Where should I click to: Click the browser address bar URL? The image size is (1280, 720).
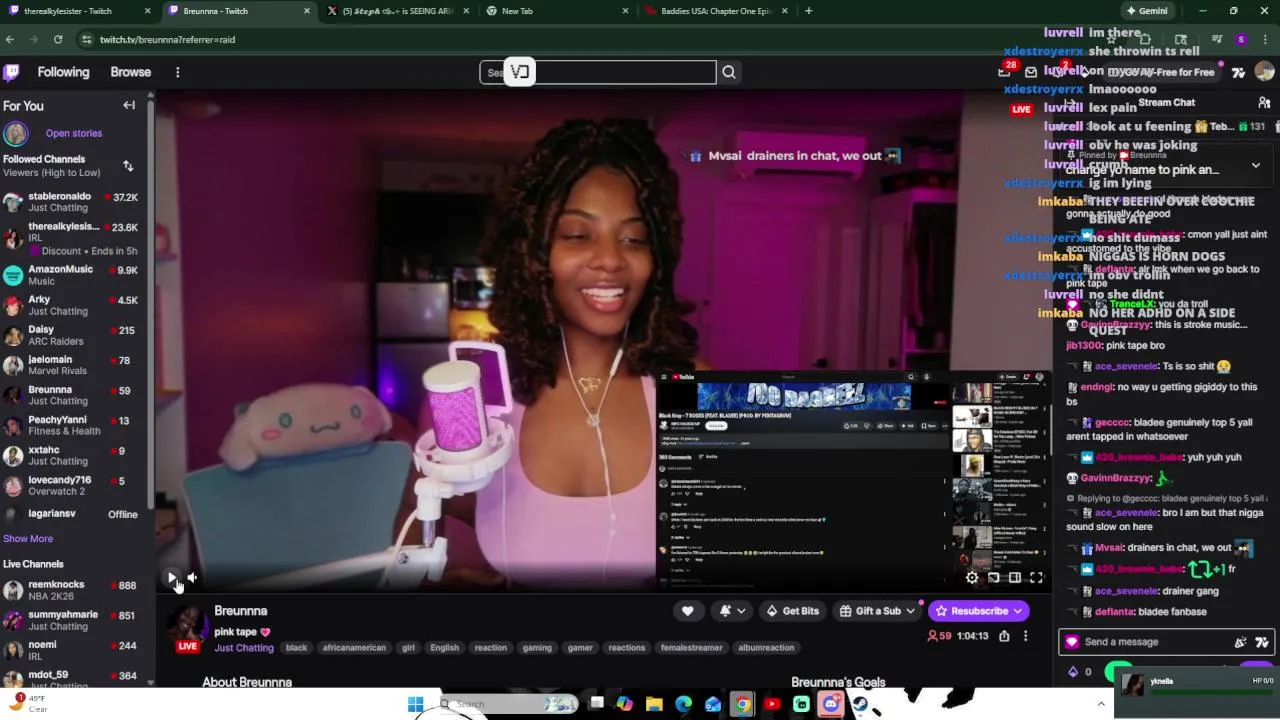click(167, 39)
